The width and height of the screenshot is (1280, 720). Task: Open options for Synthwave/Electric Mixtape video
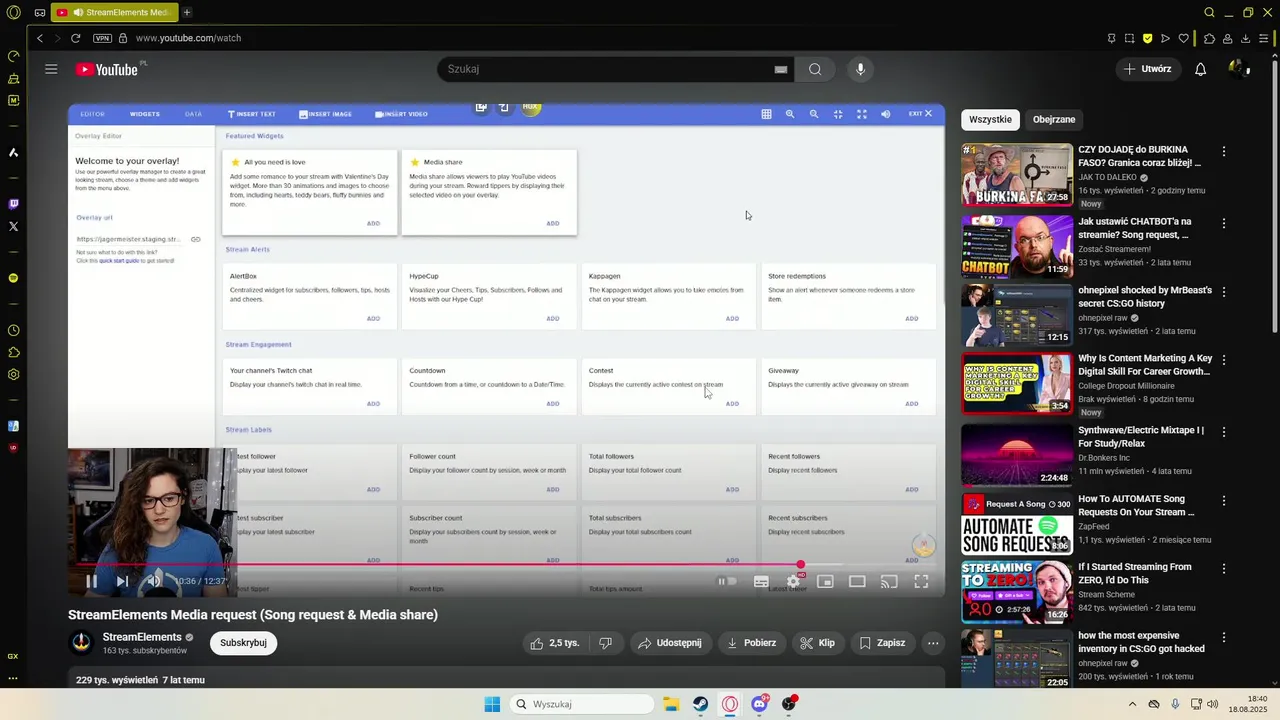coord(1224,432)
